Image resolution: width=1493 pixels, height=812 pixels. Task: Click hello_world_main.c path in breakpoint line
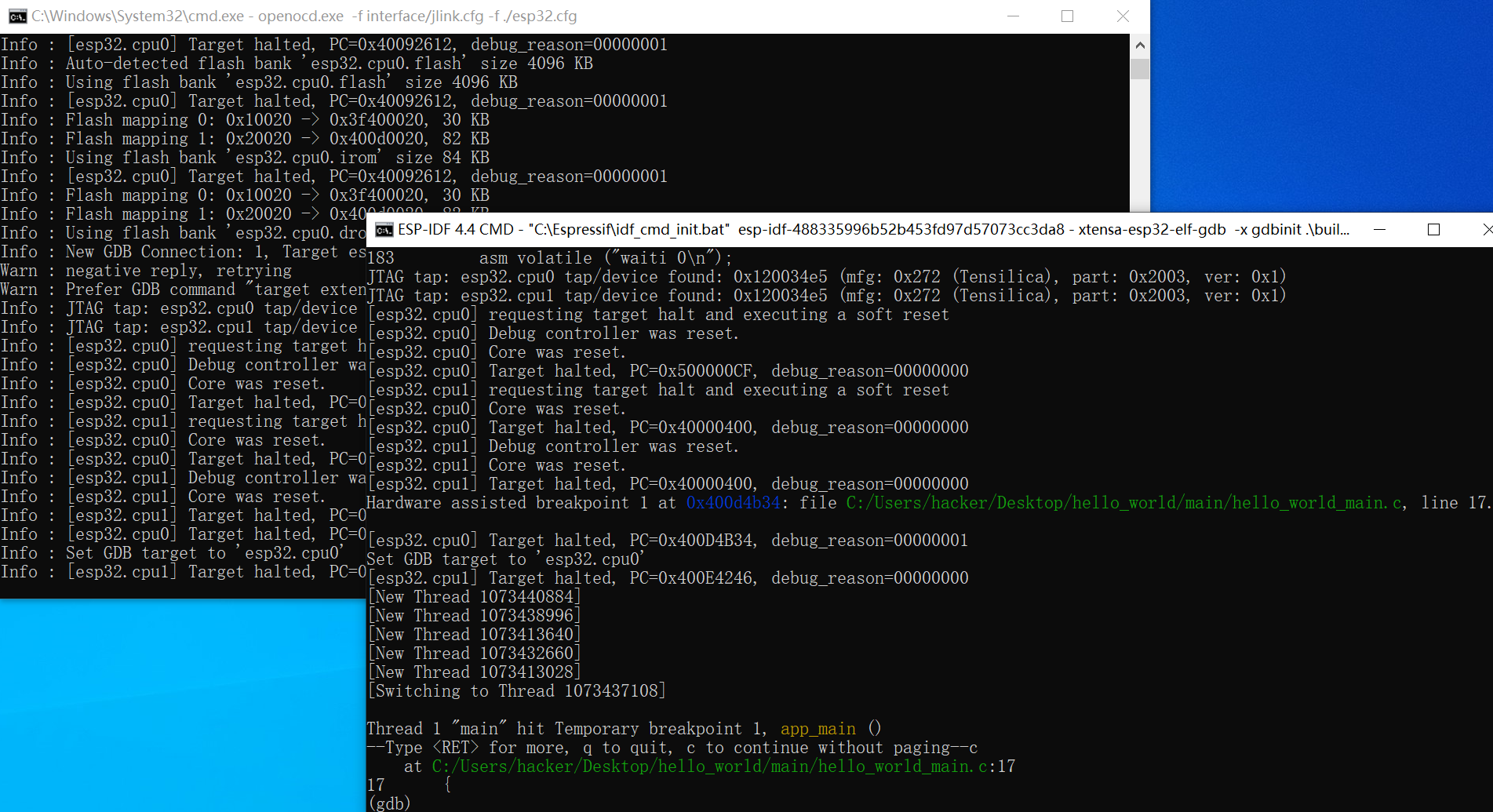click(x=1124, y=503)
